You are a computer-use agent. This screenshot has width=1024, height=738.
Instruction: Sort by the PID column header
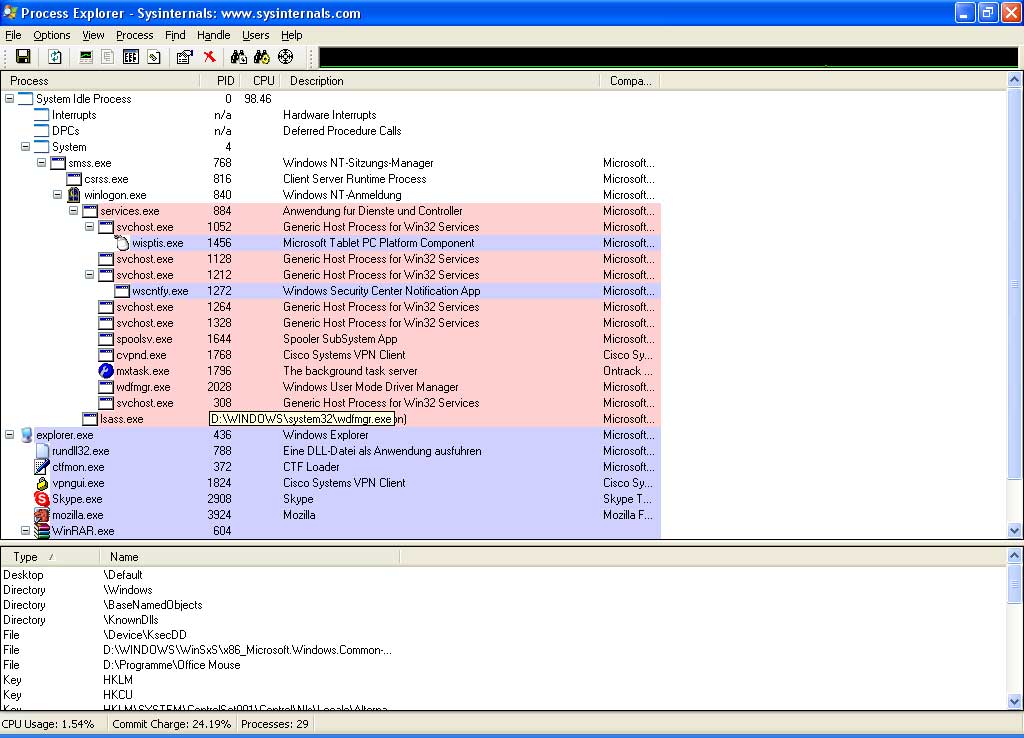220,81
